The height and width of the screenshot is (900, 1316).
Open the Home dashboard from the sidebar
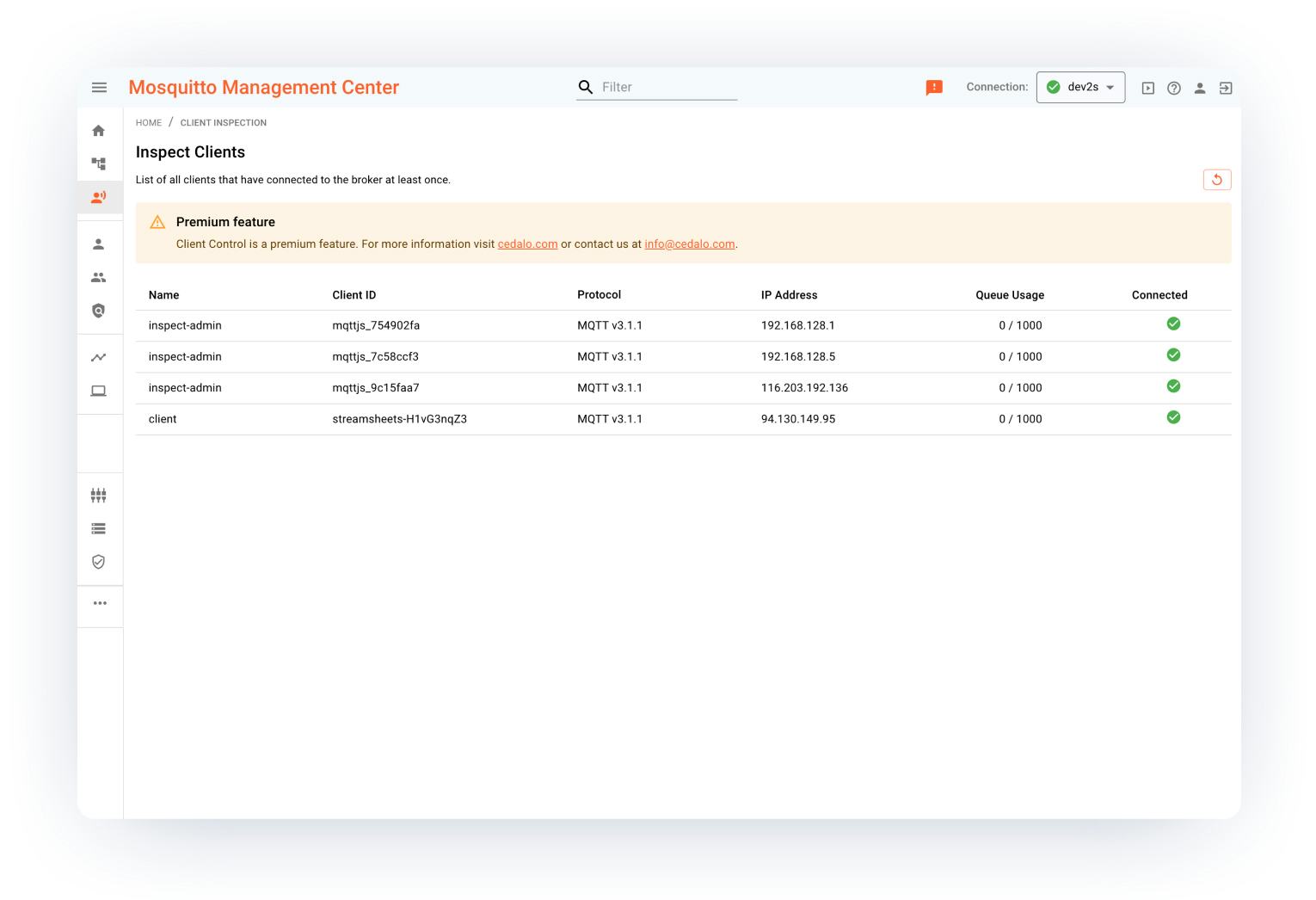99,131
